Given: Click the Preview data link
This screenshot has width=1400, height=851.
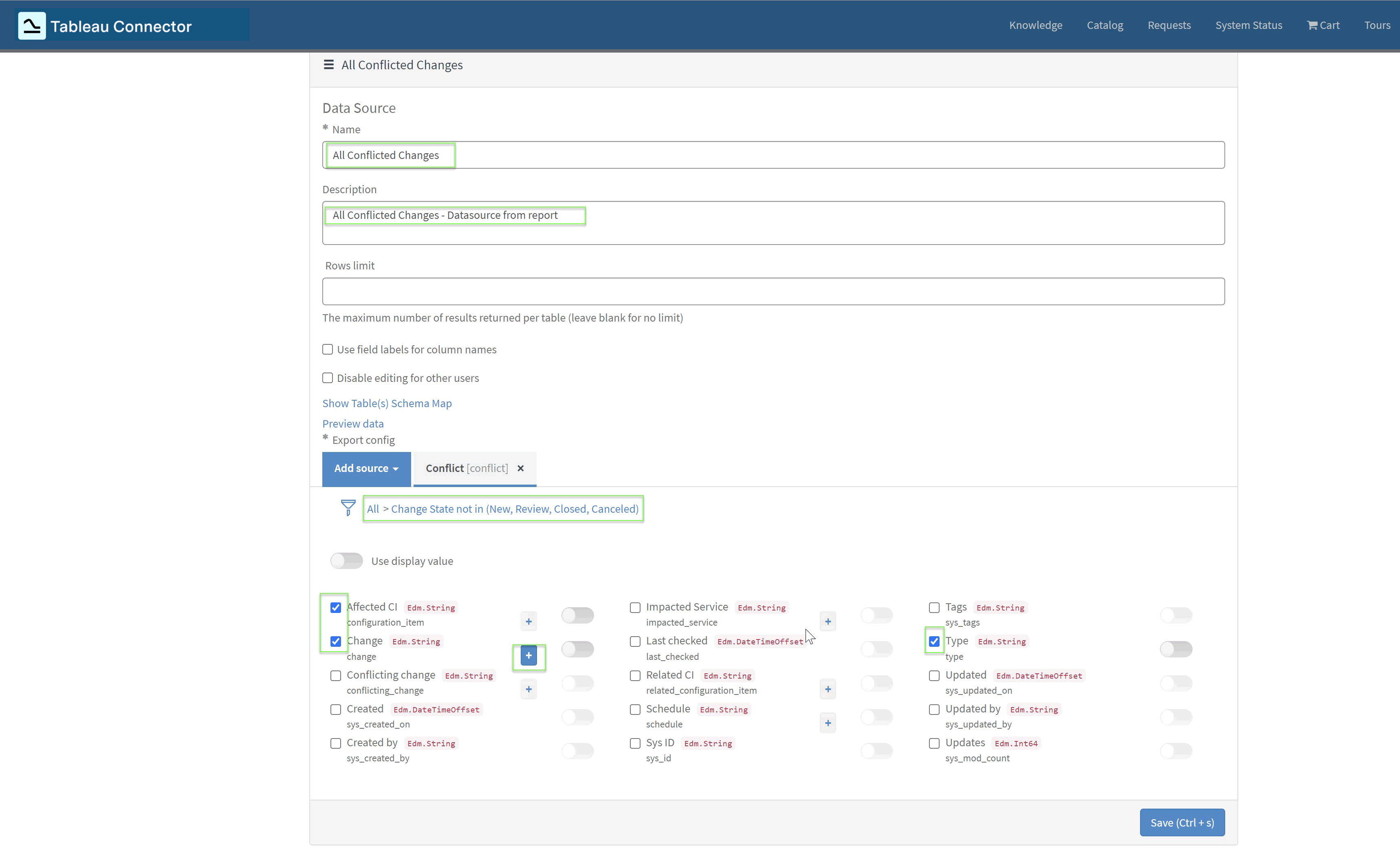Looking at the screenshot, I should 352,423.
